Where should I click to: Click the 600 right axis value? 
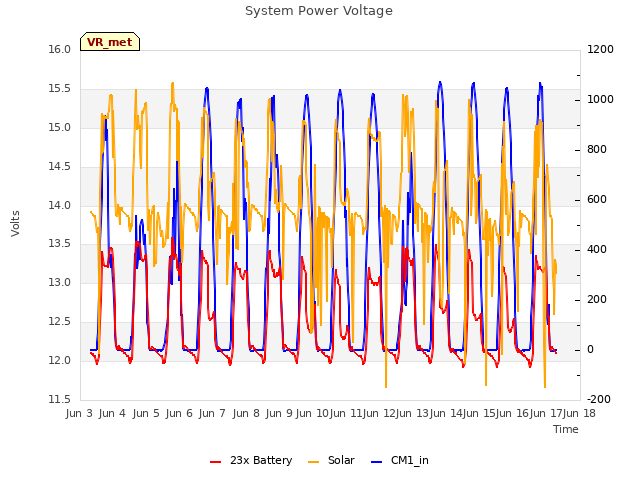click(x=597, y=200)
